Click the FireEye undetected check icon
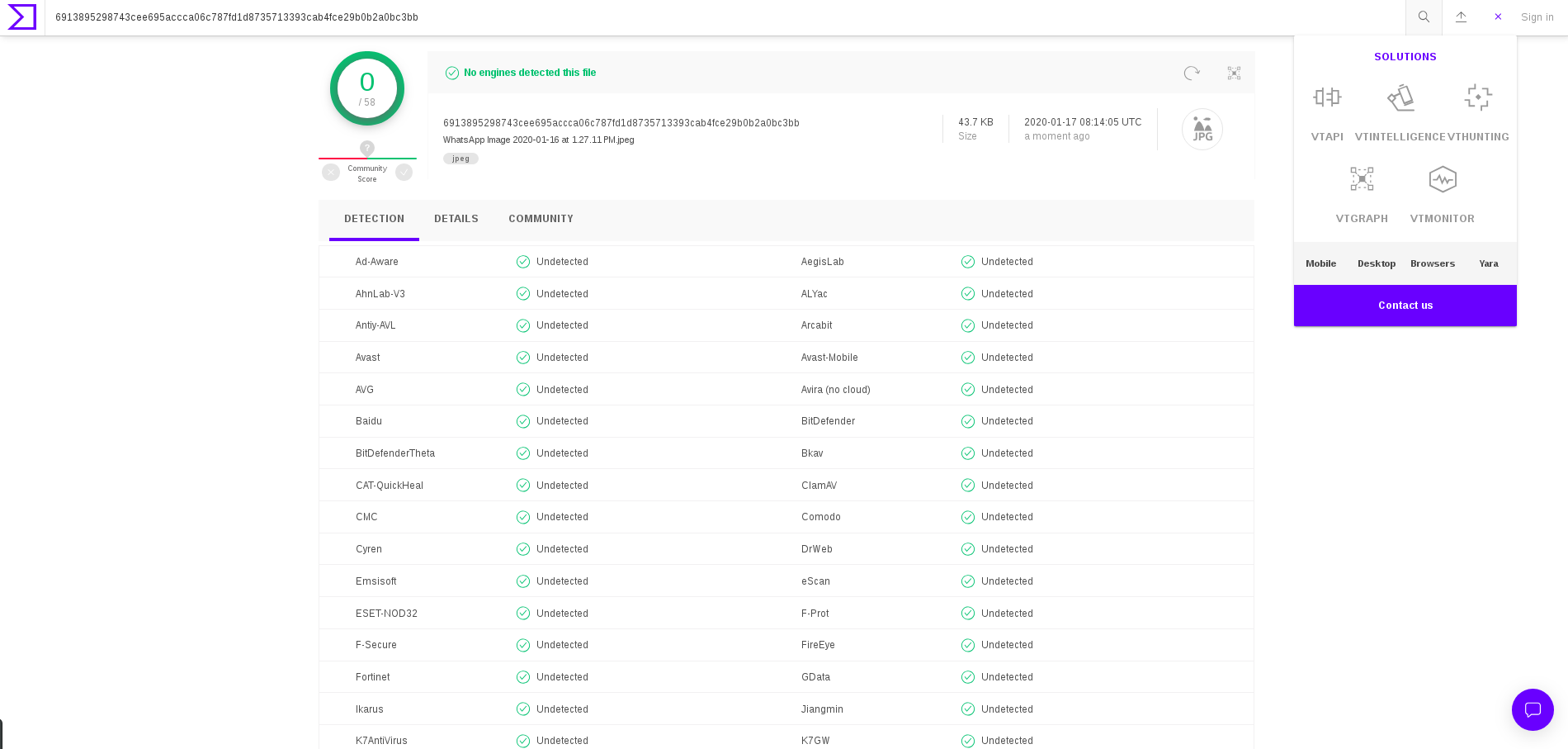 coord(968,645)
